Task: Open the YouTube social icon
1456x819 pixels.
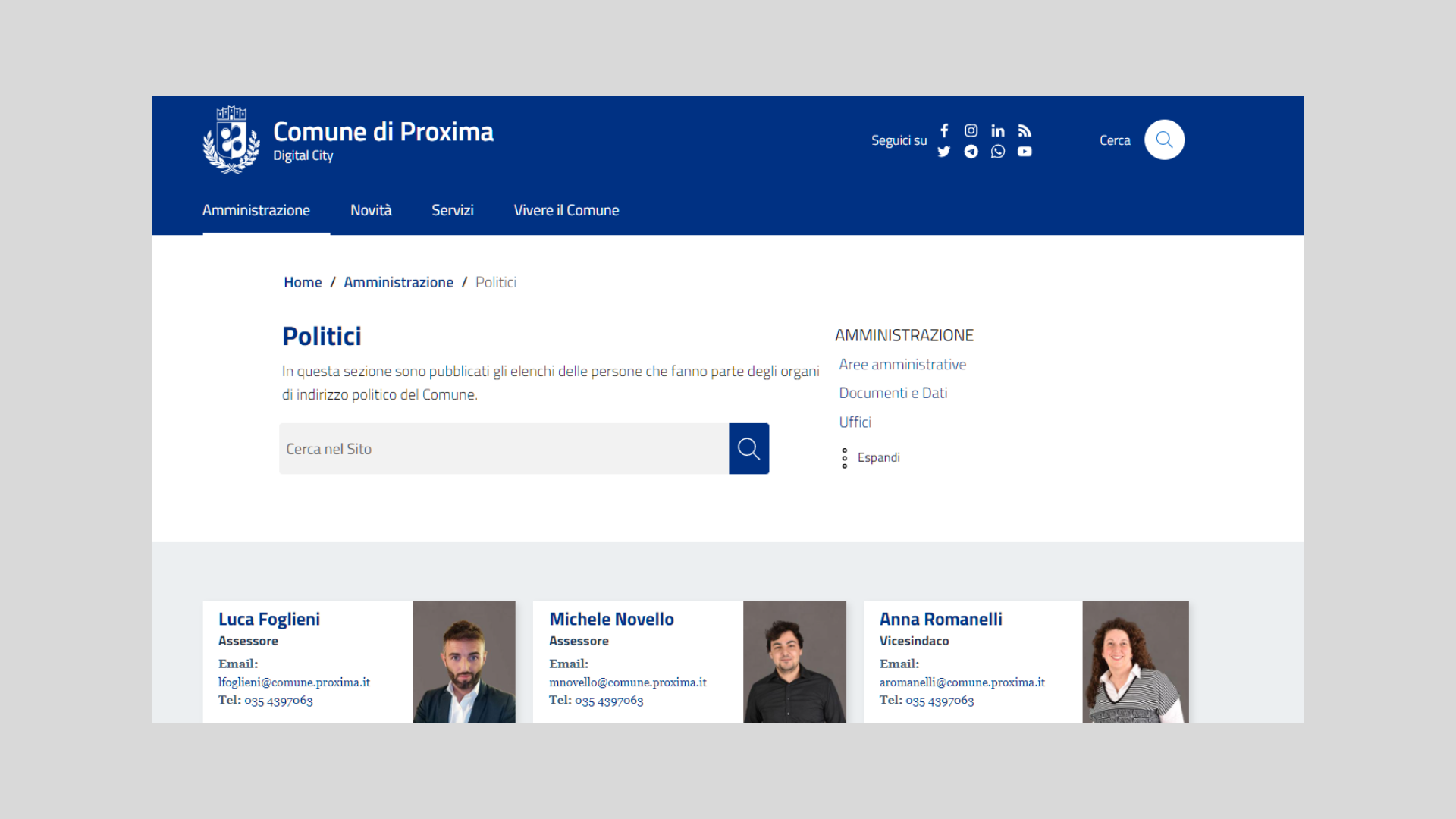Action: point(1025,152)
